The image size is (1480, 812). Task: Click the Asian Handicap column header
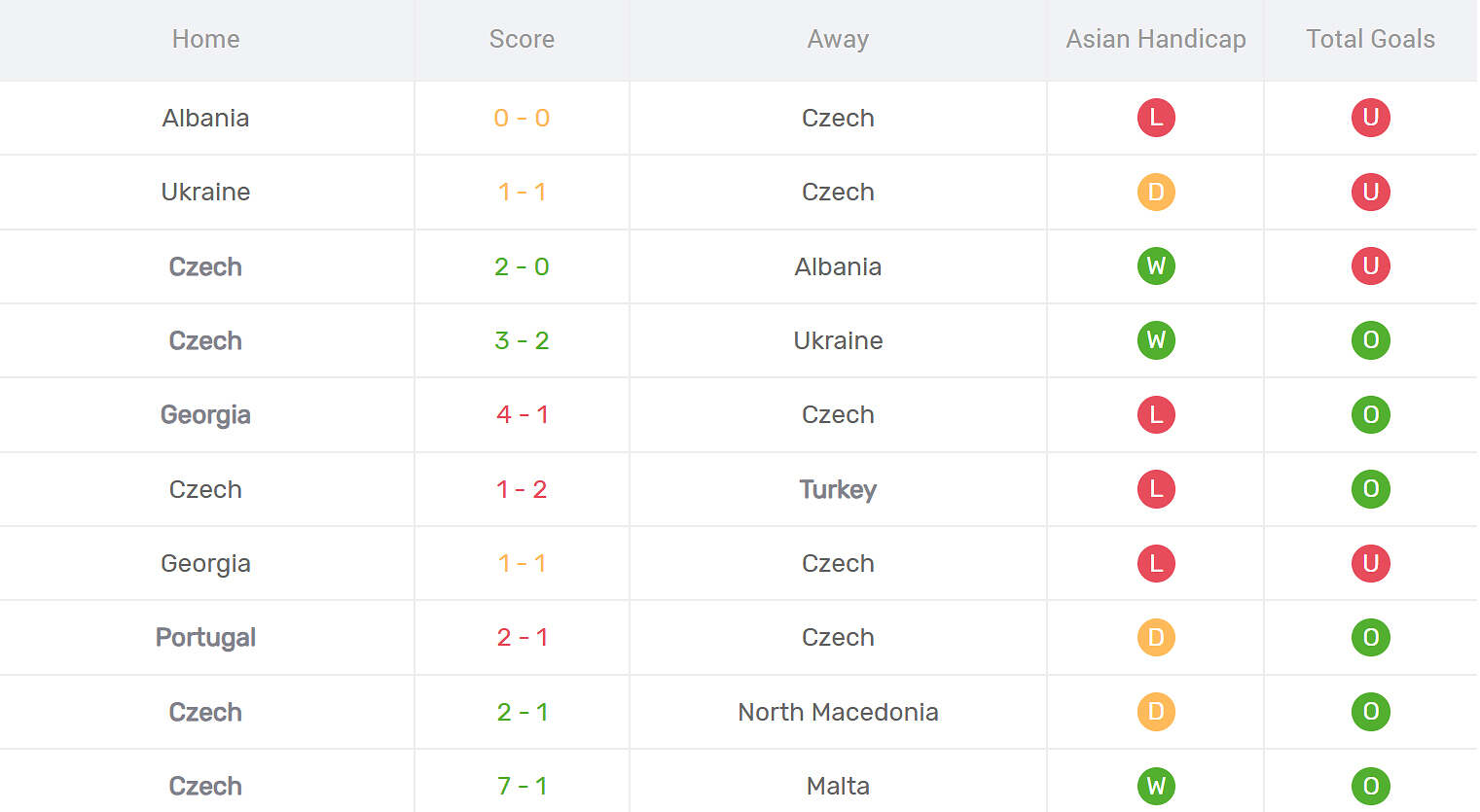click(1156, 39)
